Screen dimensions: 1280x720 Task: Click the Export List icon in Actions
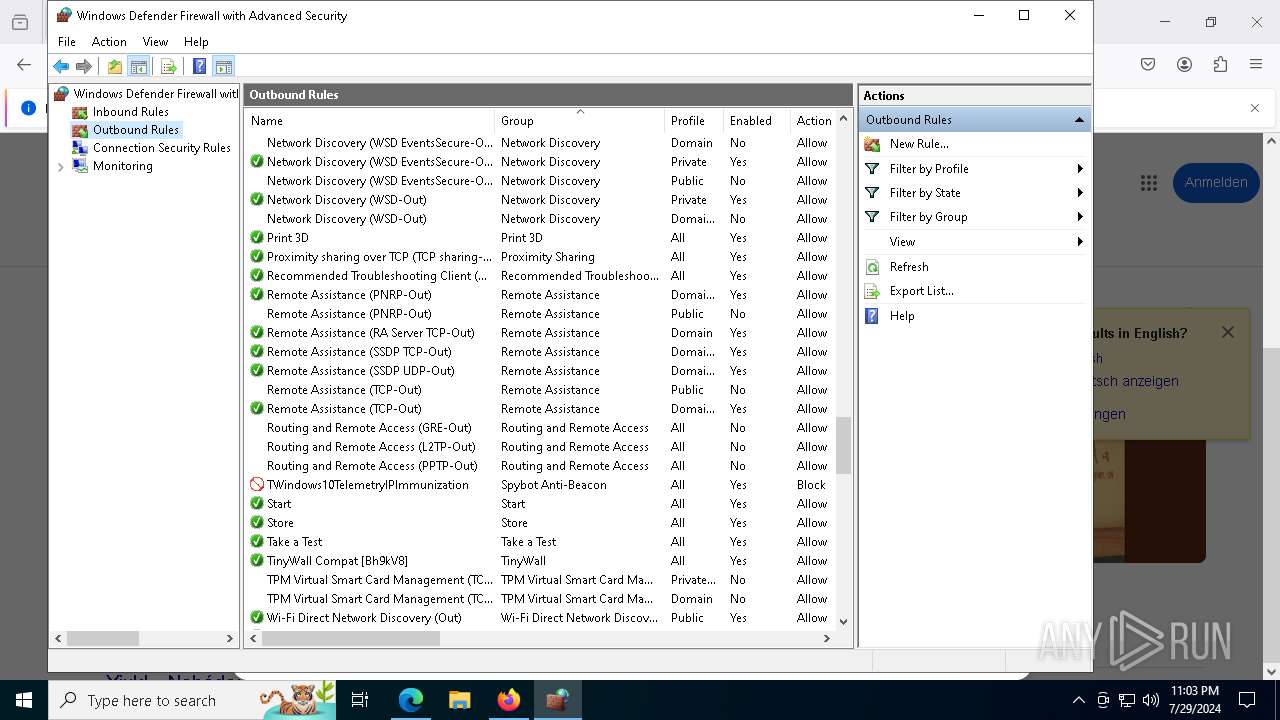click(x=872, y=291)
